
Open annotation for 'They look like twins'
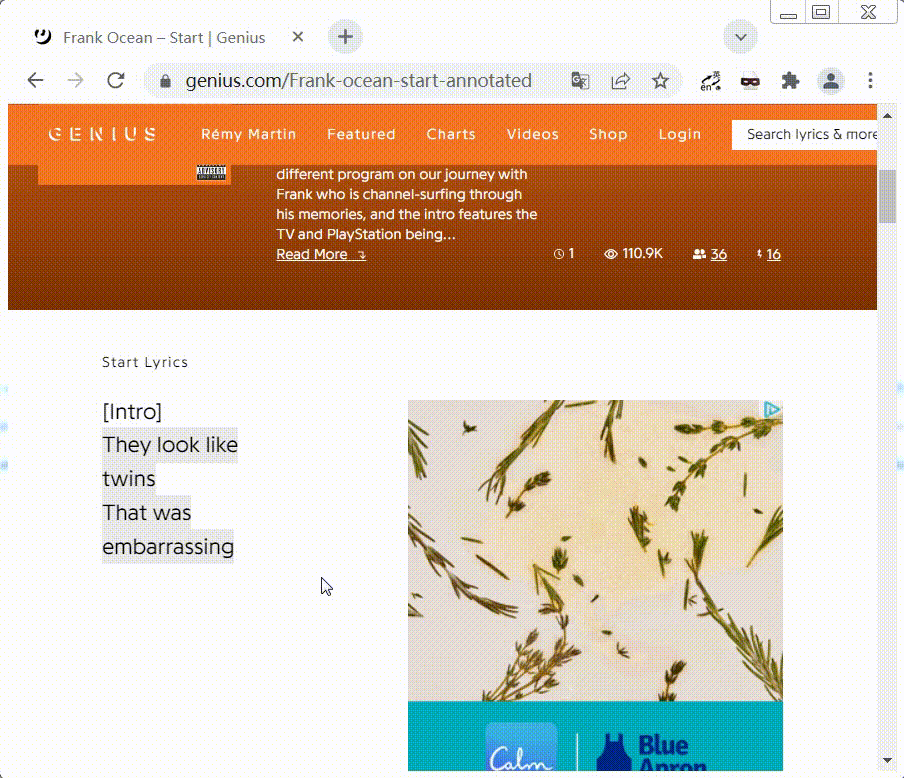(170, 461)
